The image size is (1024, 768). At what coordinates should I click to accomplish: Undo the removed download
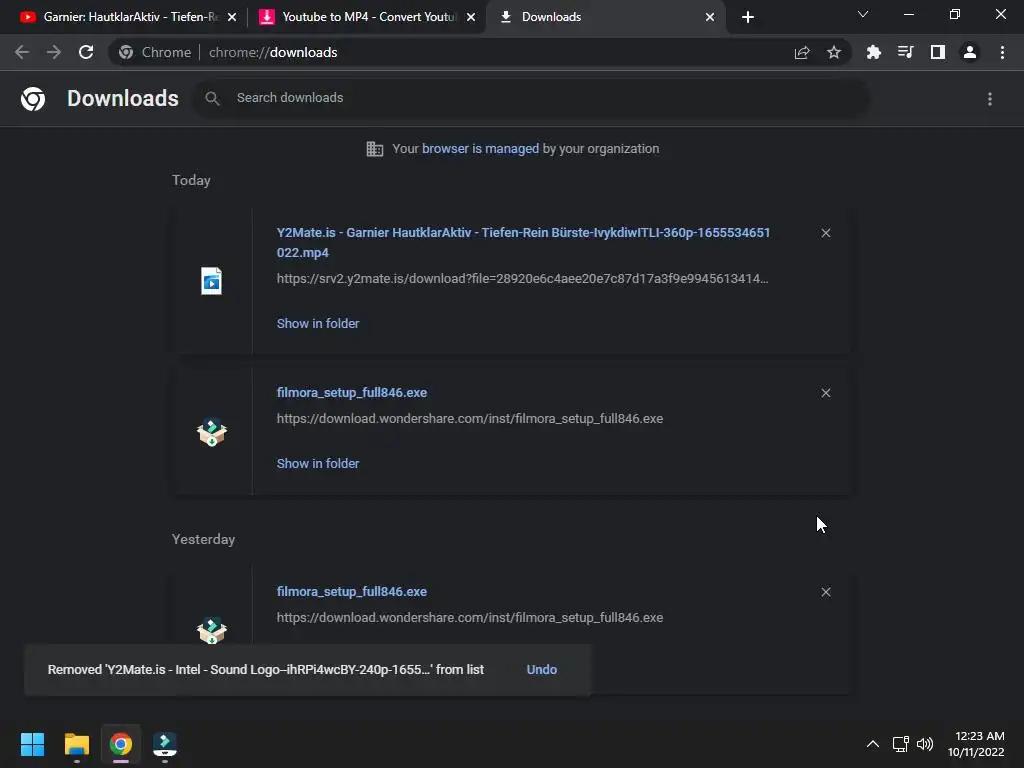(x=542, y=670)
